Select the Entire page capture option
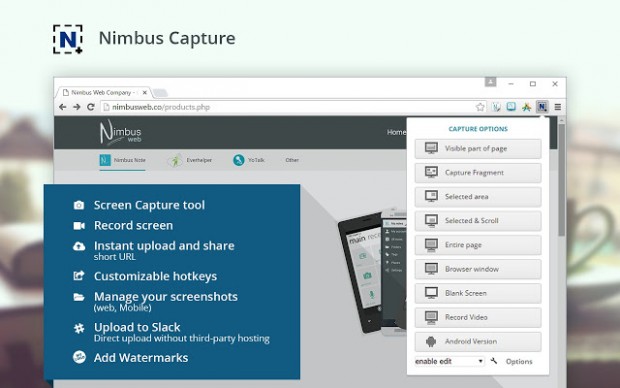The height and width of the screenshot is (388, 620). (478, 245)
